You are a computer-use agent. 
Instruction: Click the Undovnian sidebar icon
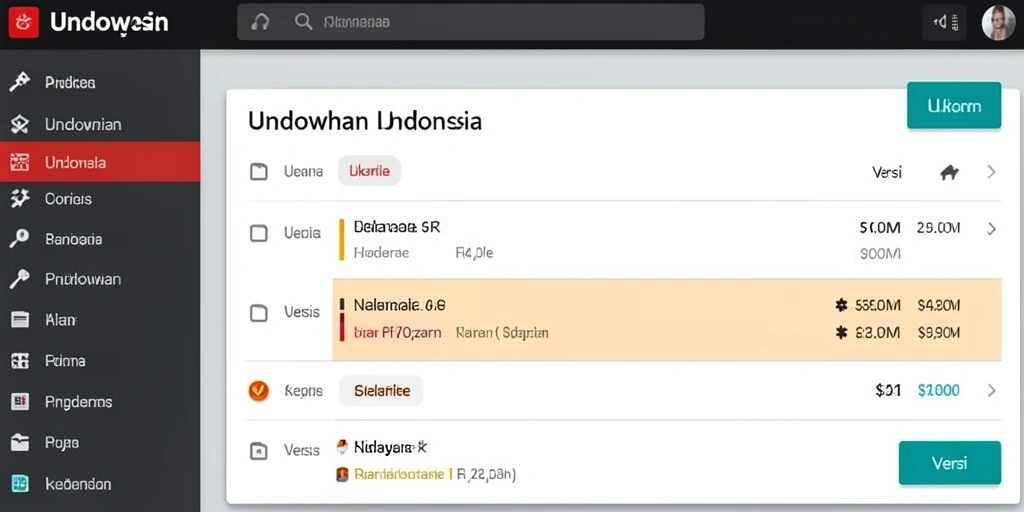(x=20, y=124)
